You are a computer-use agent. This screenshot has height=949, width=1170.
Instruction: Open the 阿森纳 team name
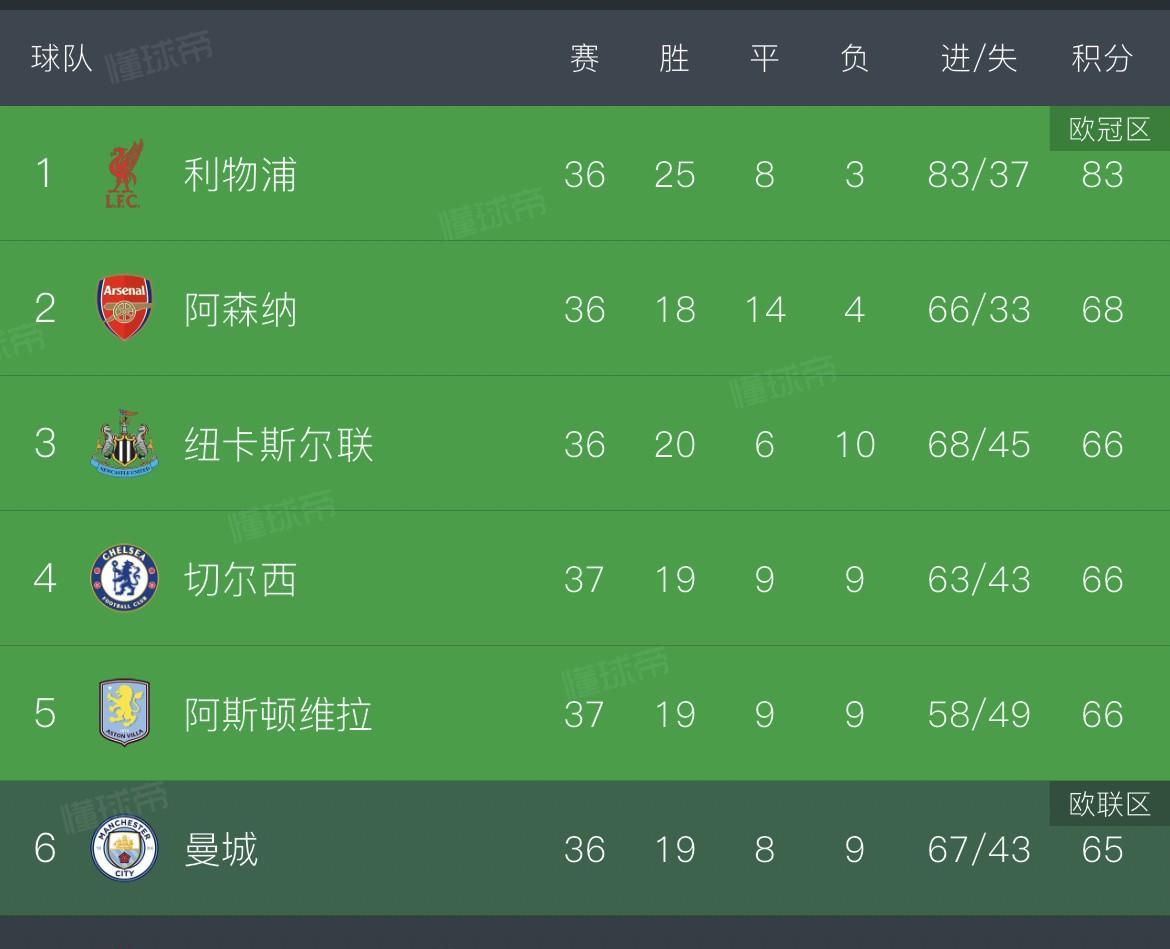coord(240,310)
